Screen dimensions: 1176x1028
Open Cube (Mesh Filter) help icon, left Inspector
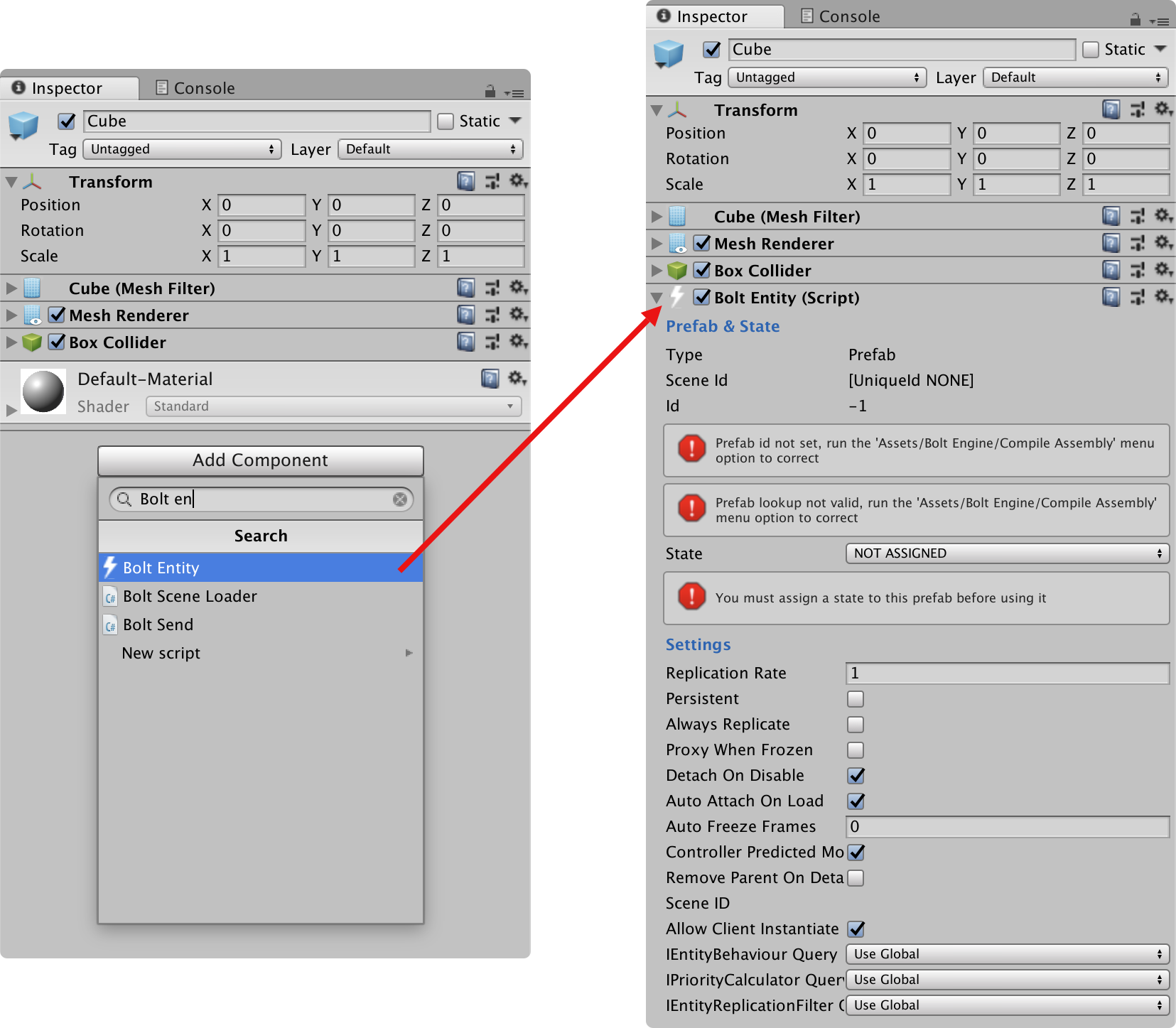click(466, 288)
